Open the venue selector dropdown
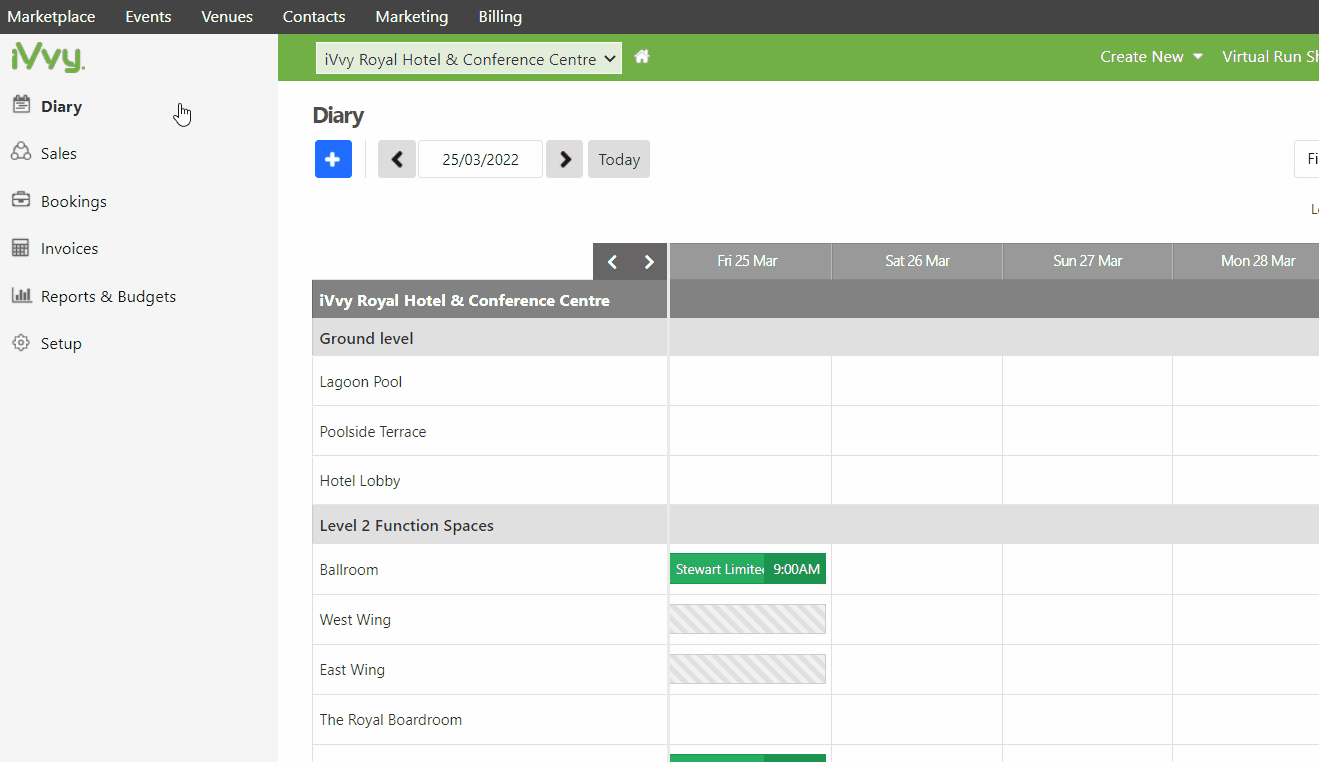 point(469,59)
